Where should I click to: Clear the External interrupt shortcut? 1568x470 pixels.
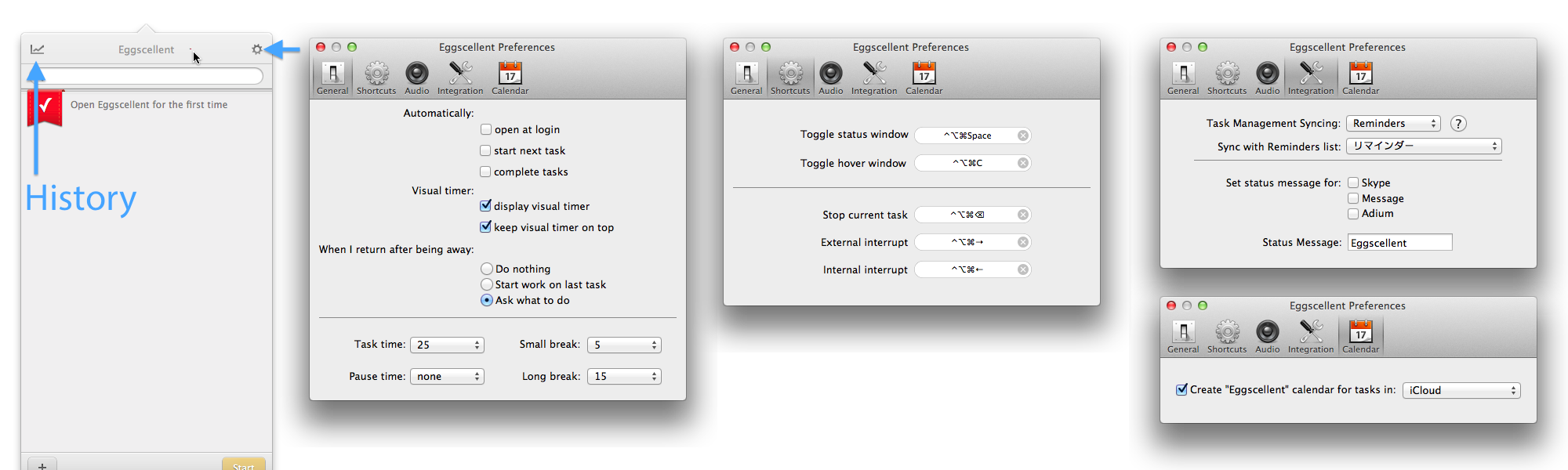tap(1023, 242)
